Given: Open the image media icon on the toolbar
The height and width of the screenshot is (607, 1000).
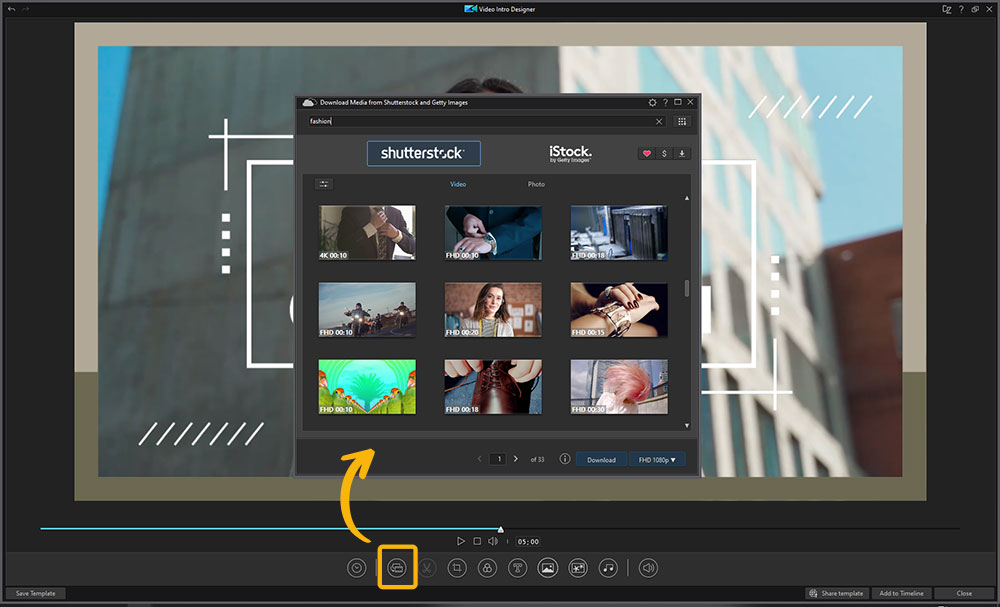Looking at the screenshot, I should [547, 567].
